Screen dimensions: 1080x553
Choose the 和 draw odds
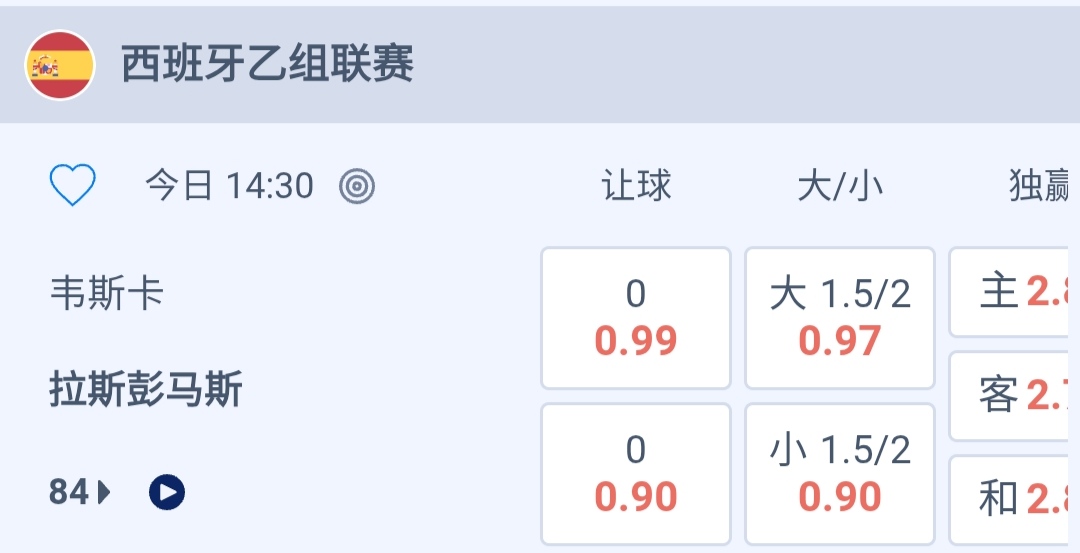tap(1014, 499)
